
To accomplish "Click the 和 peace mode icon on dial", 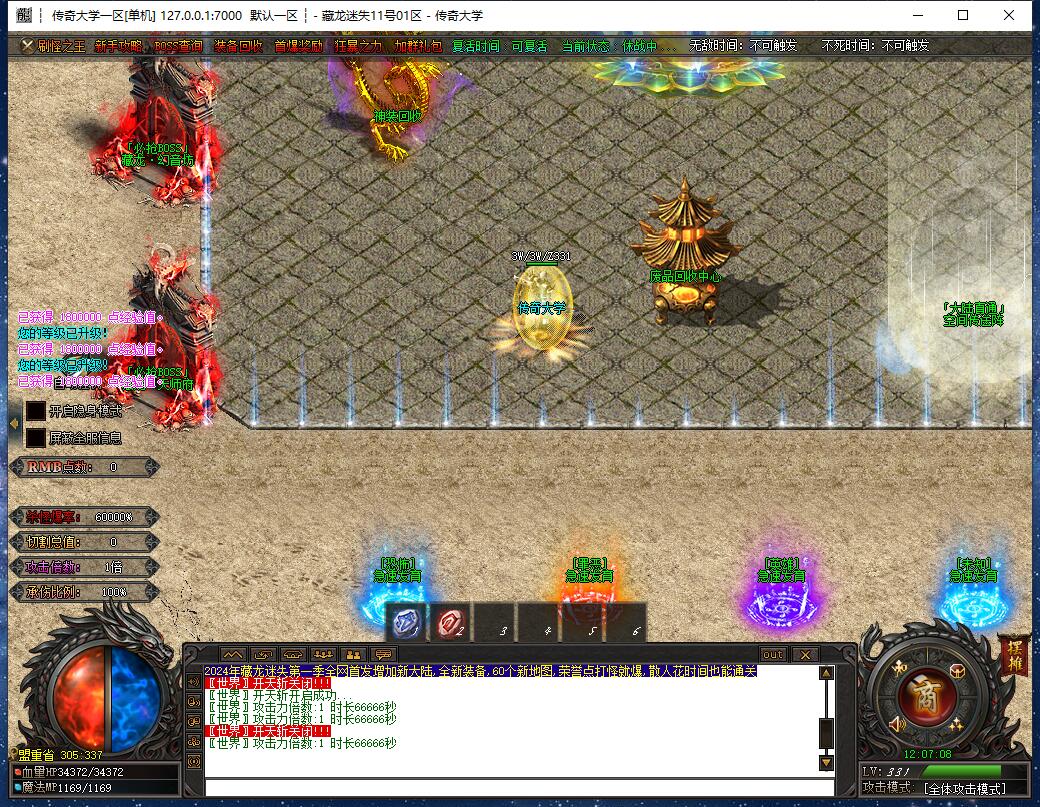I will tap(899, 668).
